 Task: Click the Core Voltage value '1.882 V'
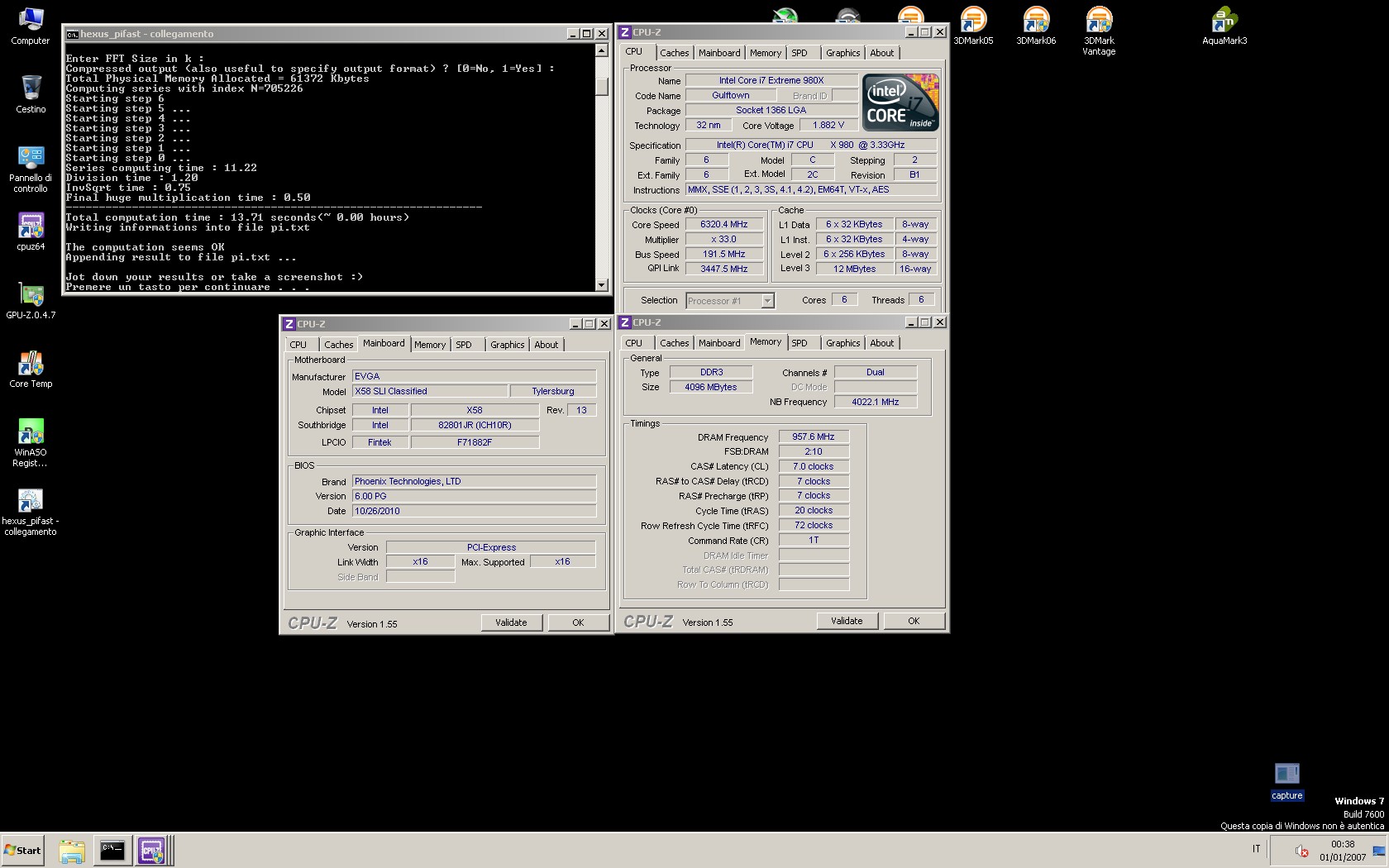[x=828, y=126]
